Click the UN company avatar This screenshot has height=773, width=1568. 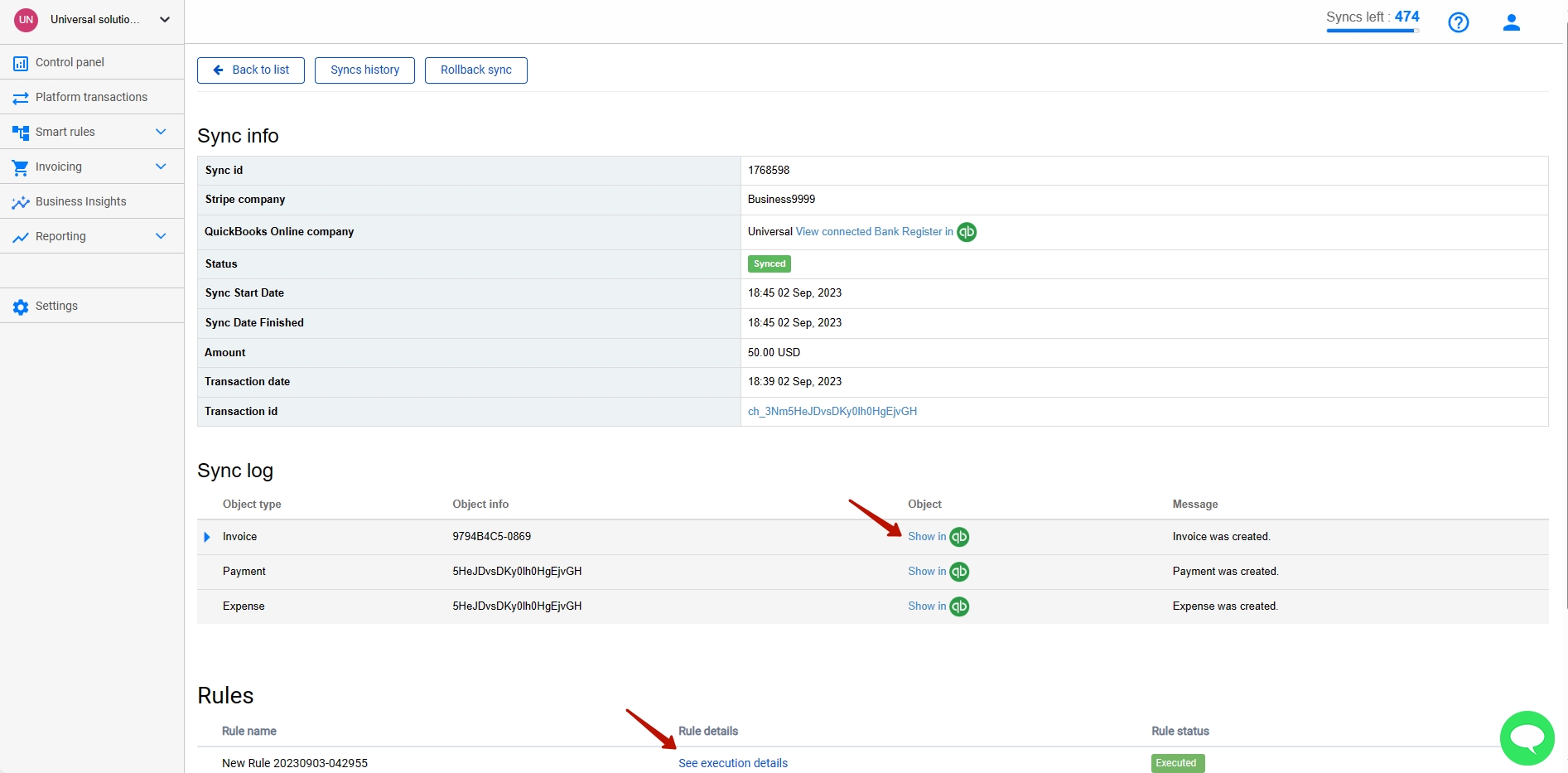[x=26, y=20]
